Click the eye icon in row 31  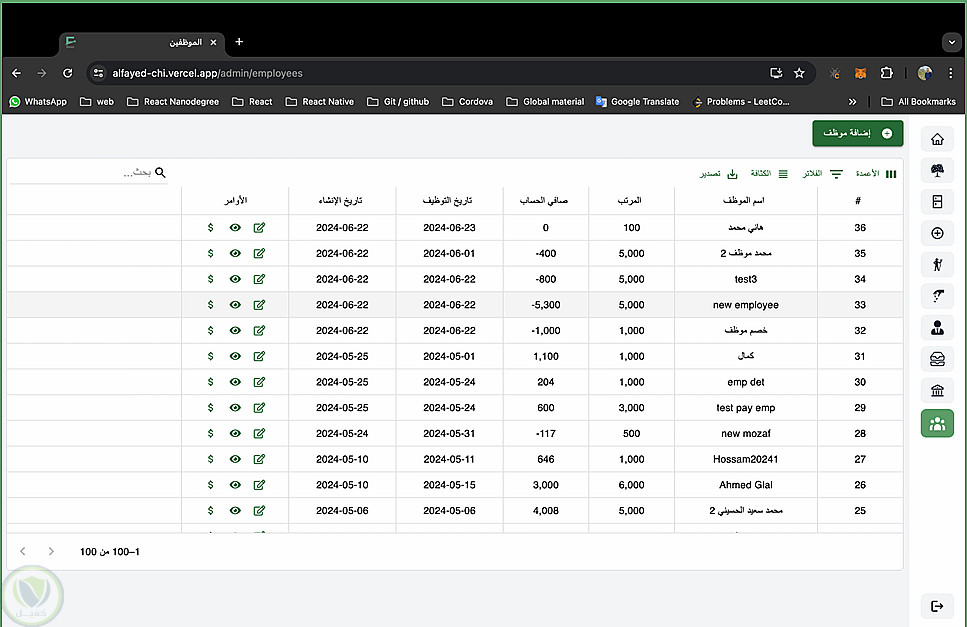(235, 356)
